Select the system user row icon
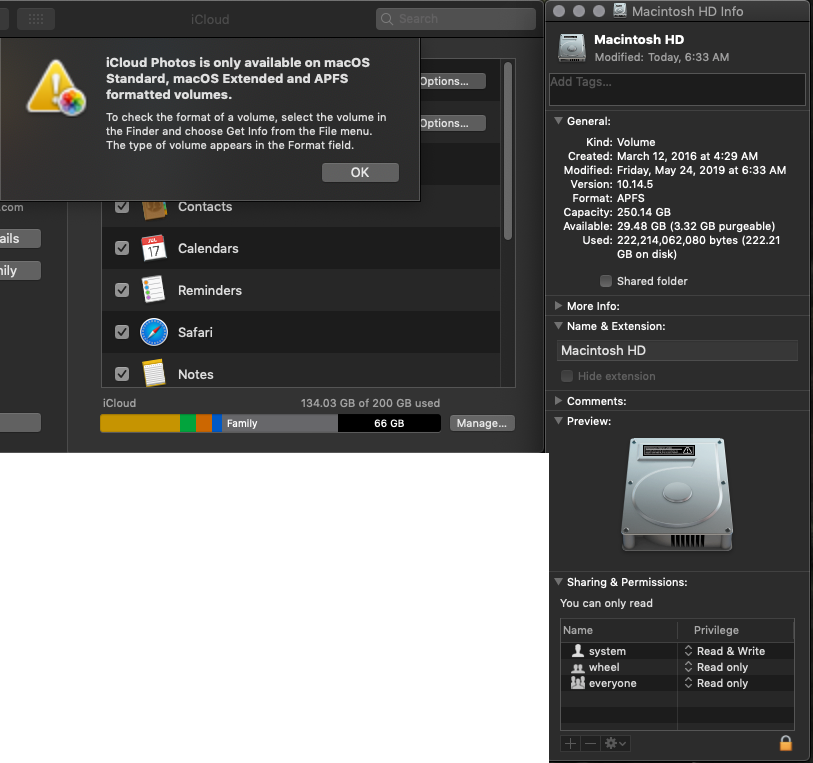Image resolution: width=813 pixels, height=763 pixels. click(x=578, y=651)
